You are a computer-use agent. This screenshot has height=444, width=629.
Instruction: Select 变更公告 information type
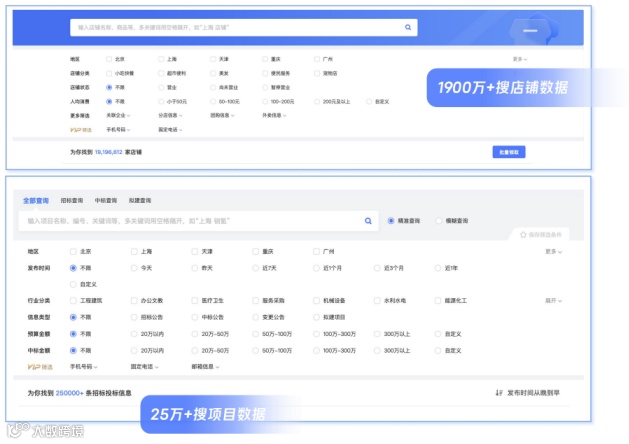pyautogui.click(x=256, y=317)
